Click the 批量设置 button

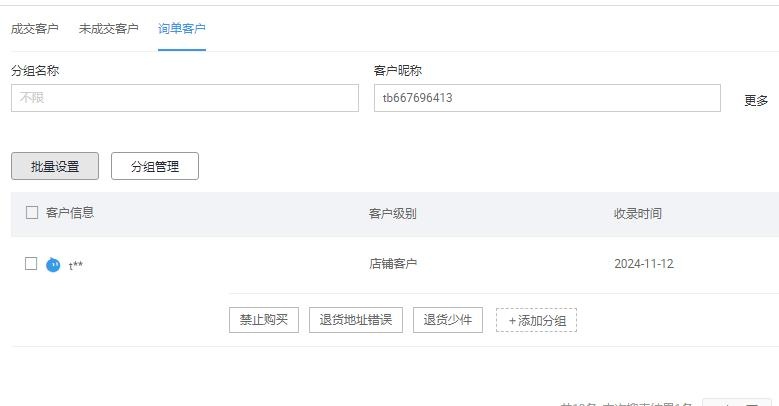[55, 166]
